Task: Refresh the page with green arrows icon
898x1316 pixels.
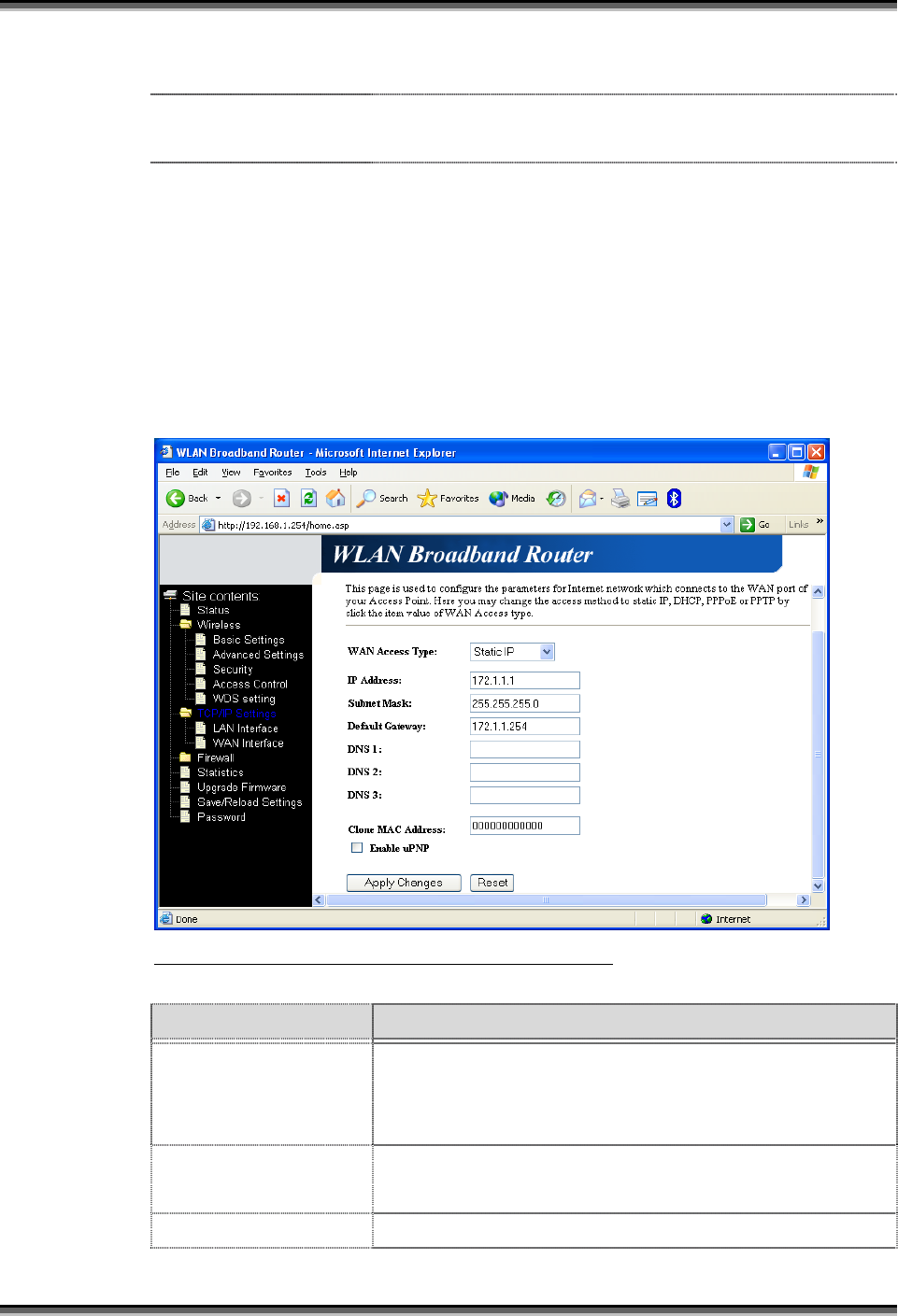Action: [x=308, y=499]
